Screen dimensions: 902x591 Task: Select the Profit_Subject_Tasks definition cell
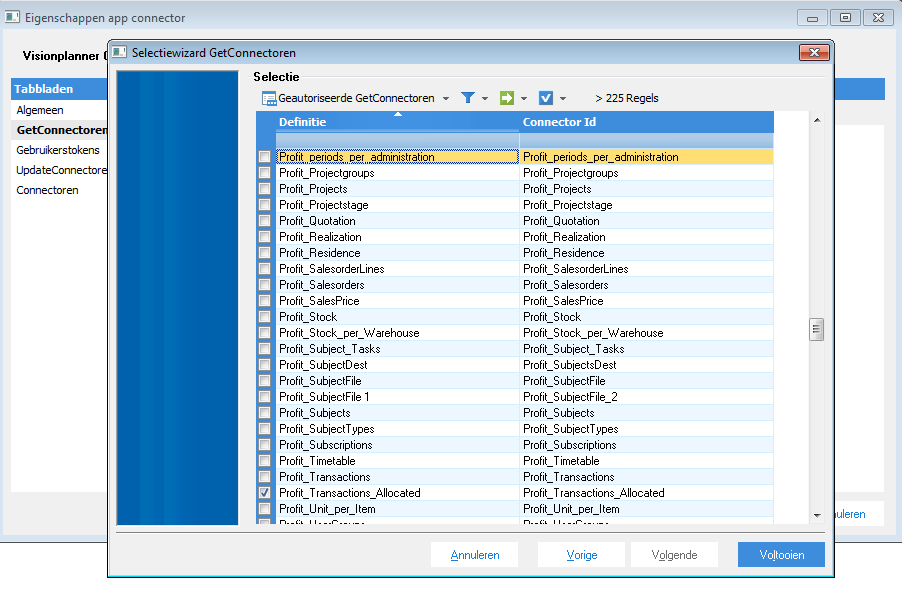(x=398, y=349)
